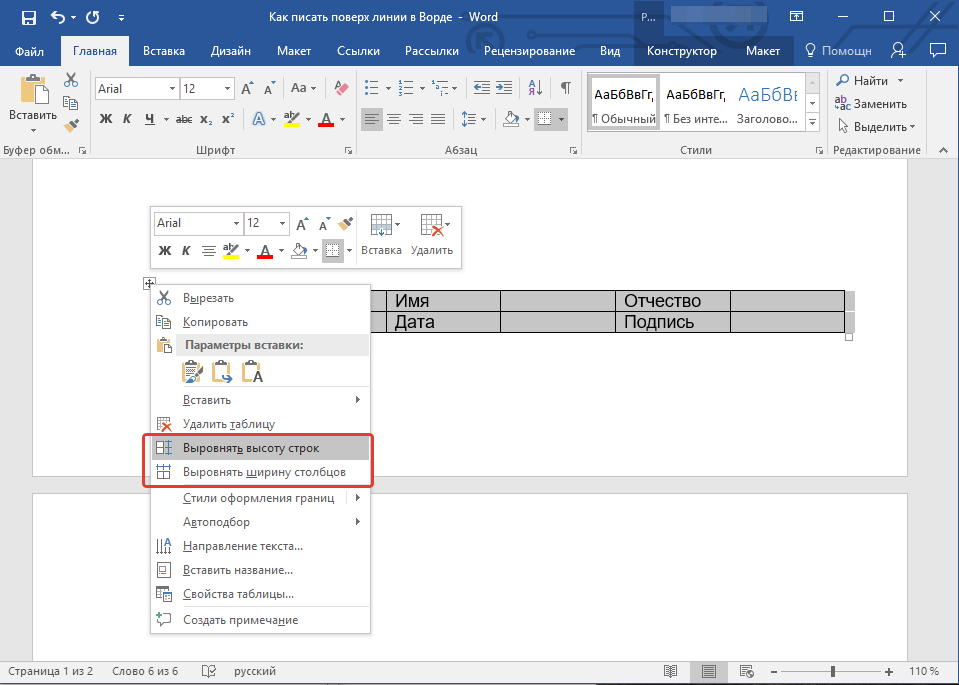The height and width of the screenshot is (685, 959).
Task: Open the Arial font dropdown in mini toolbar
Action: pyautogui.click(x=236, y=223)
